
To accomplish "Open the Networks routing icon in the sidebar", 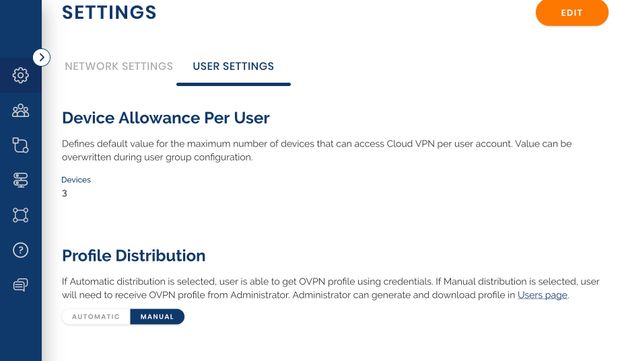I will pyautogui.click(x=20, y=145).
